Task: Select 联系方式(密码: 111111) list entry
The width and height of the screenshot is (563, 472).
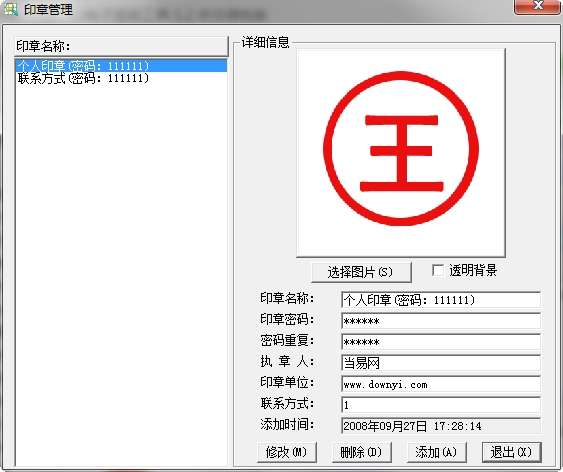Action: pyautogui.click(x=121, y=78)
